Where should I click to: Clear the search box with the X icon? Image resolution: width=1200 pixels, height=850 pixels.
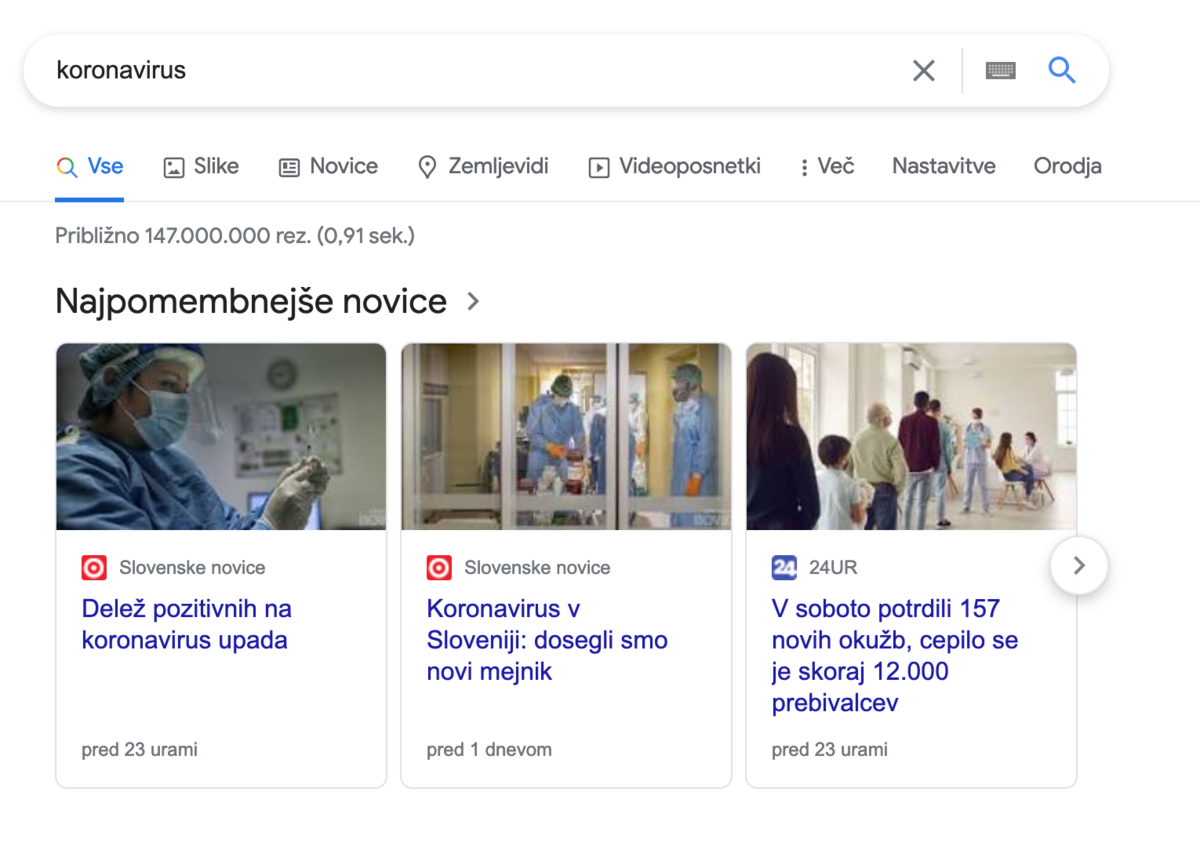pyautogui.click(x=923, y=71)
